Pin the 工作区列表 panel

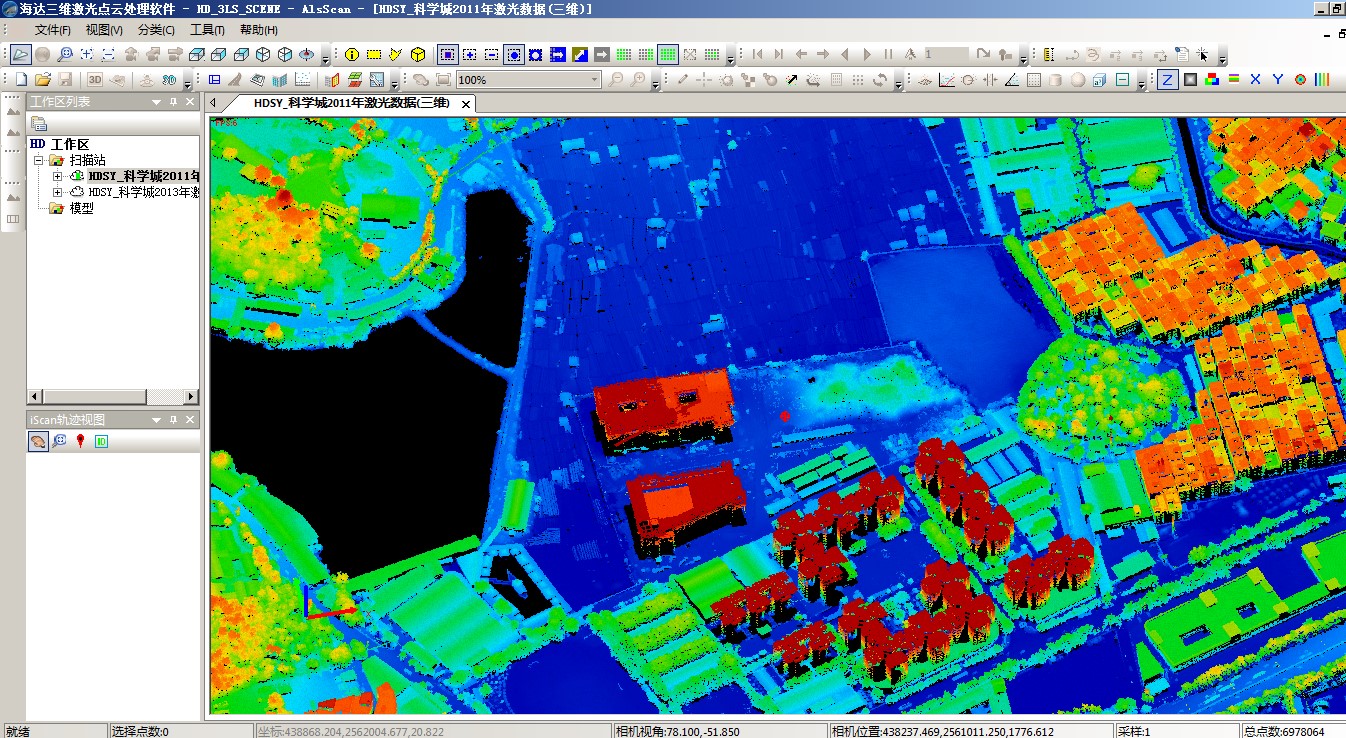tap(173, 101)
